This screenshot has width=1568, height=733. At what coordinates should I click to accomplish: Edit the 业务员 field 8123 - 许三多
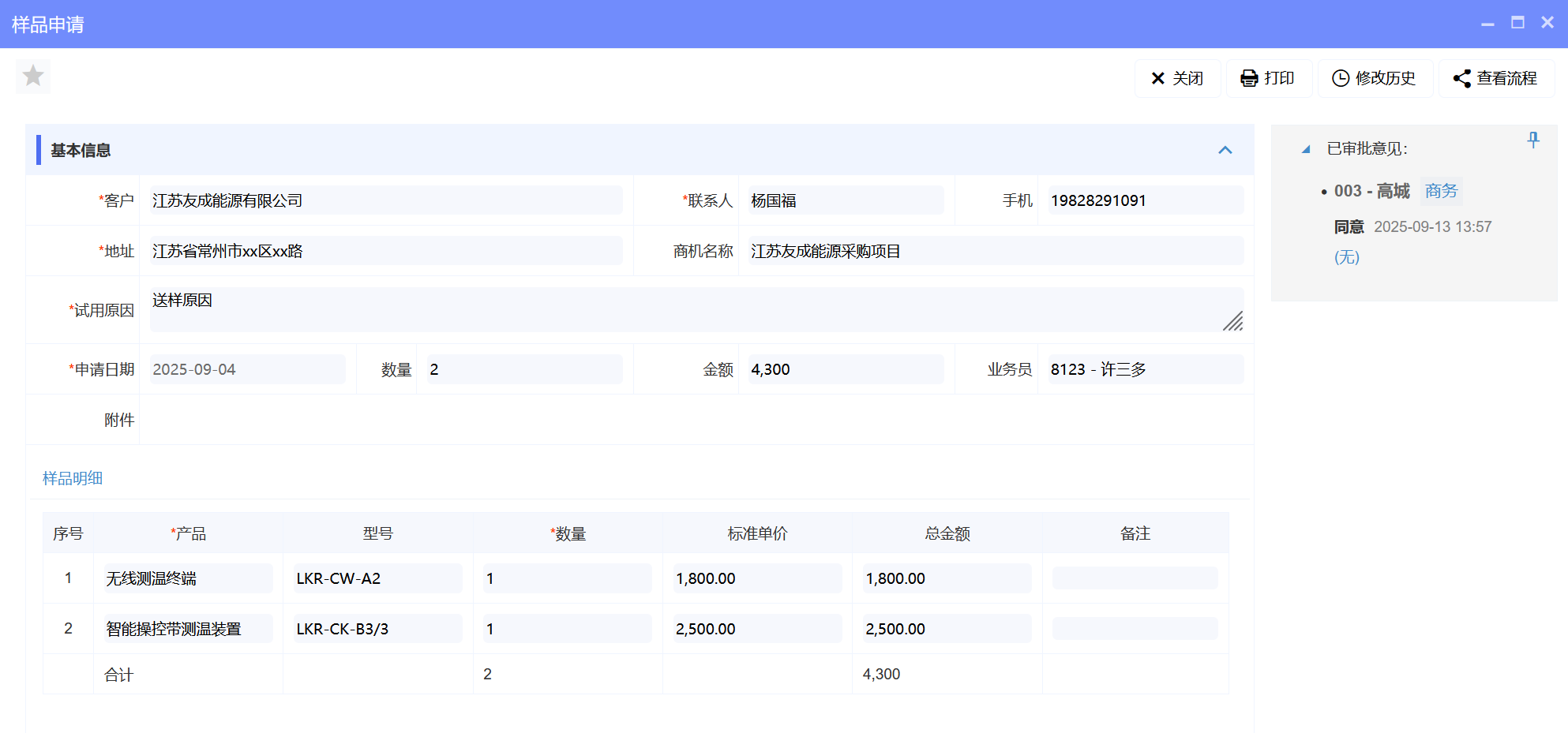1143,368
